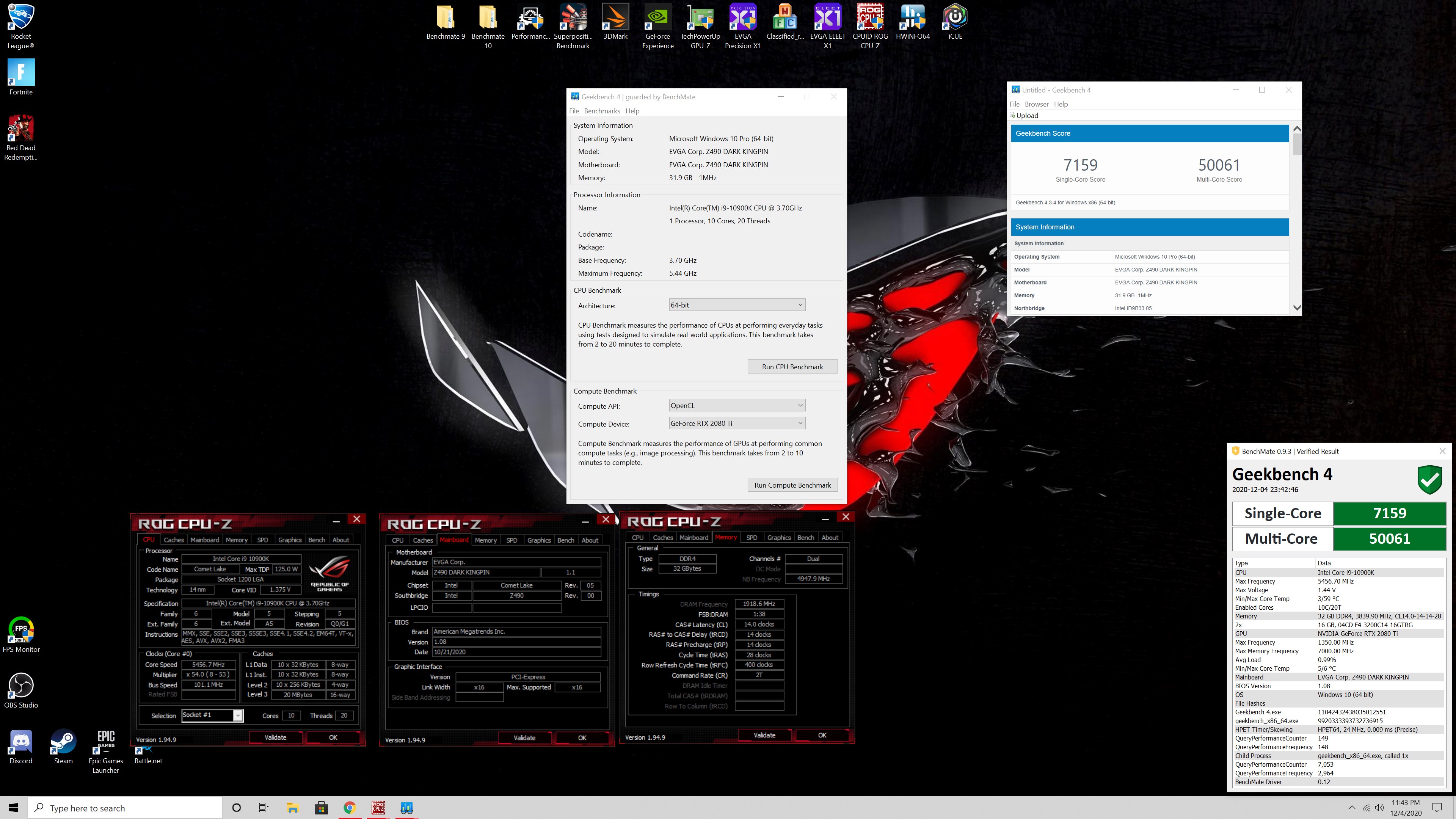The width and height of the screenshot is (1456, 819).
Task: Launch TechPowerUp GPU-Z shortcut
Action: point(700,25)
